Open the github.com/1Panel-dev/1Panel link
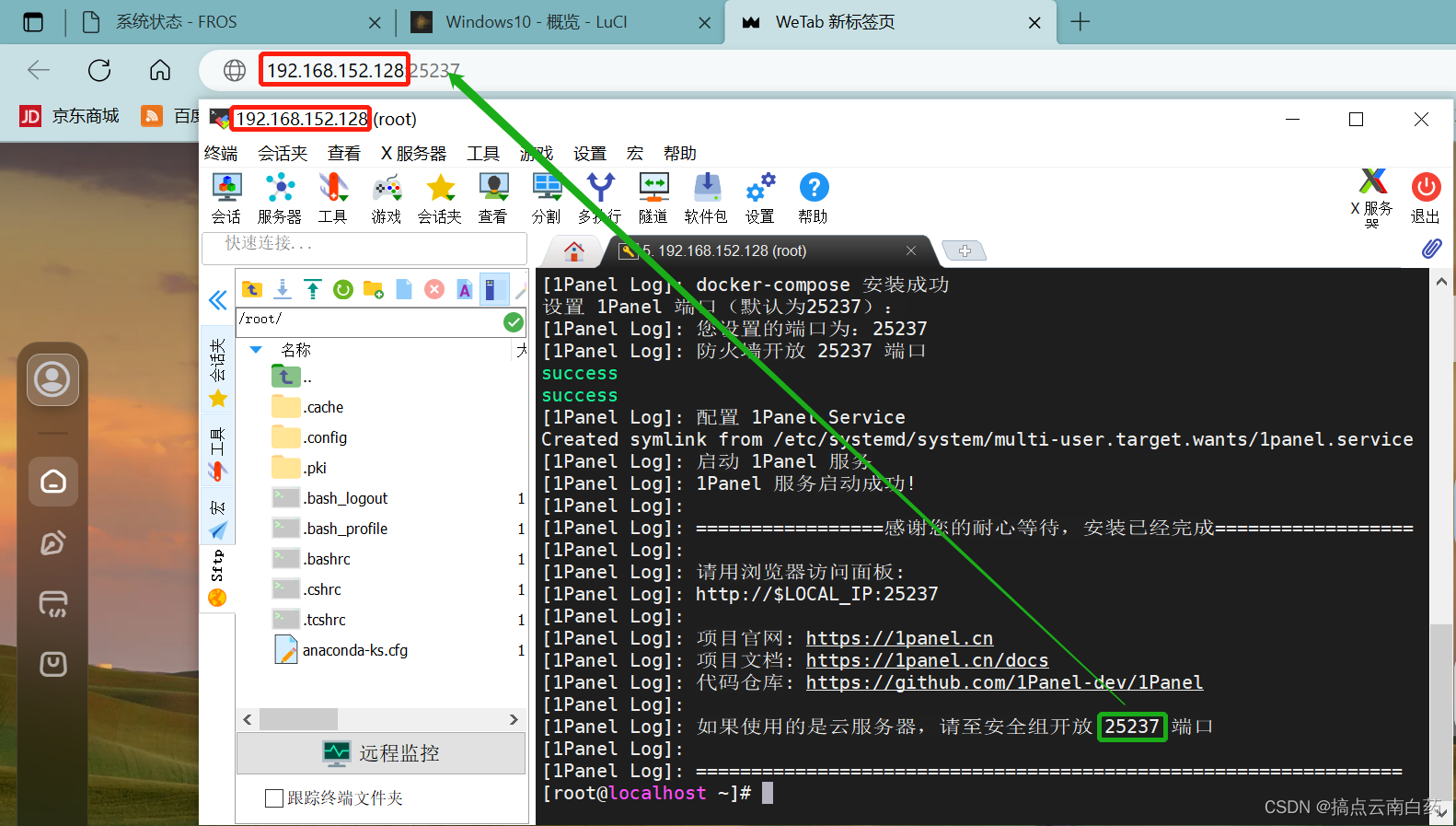Screen dimensions: 1456x826 point(1004,682)
